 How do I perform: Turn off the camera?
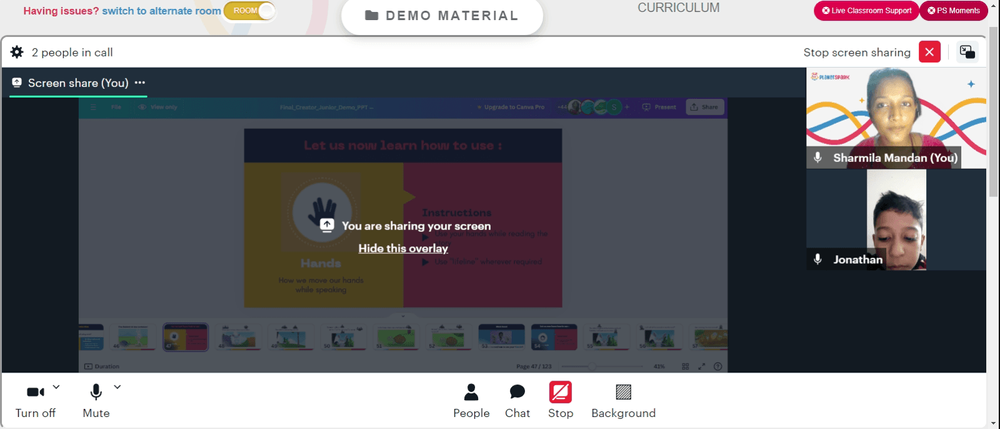pos(35,402)
